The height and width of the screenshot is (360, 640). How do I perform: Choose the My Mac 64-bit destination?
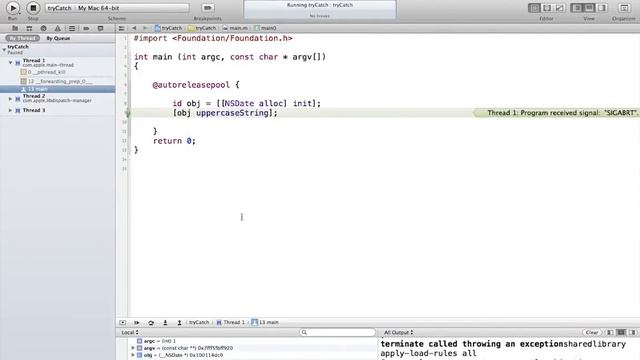coord(98,8)
